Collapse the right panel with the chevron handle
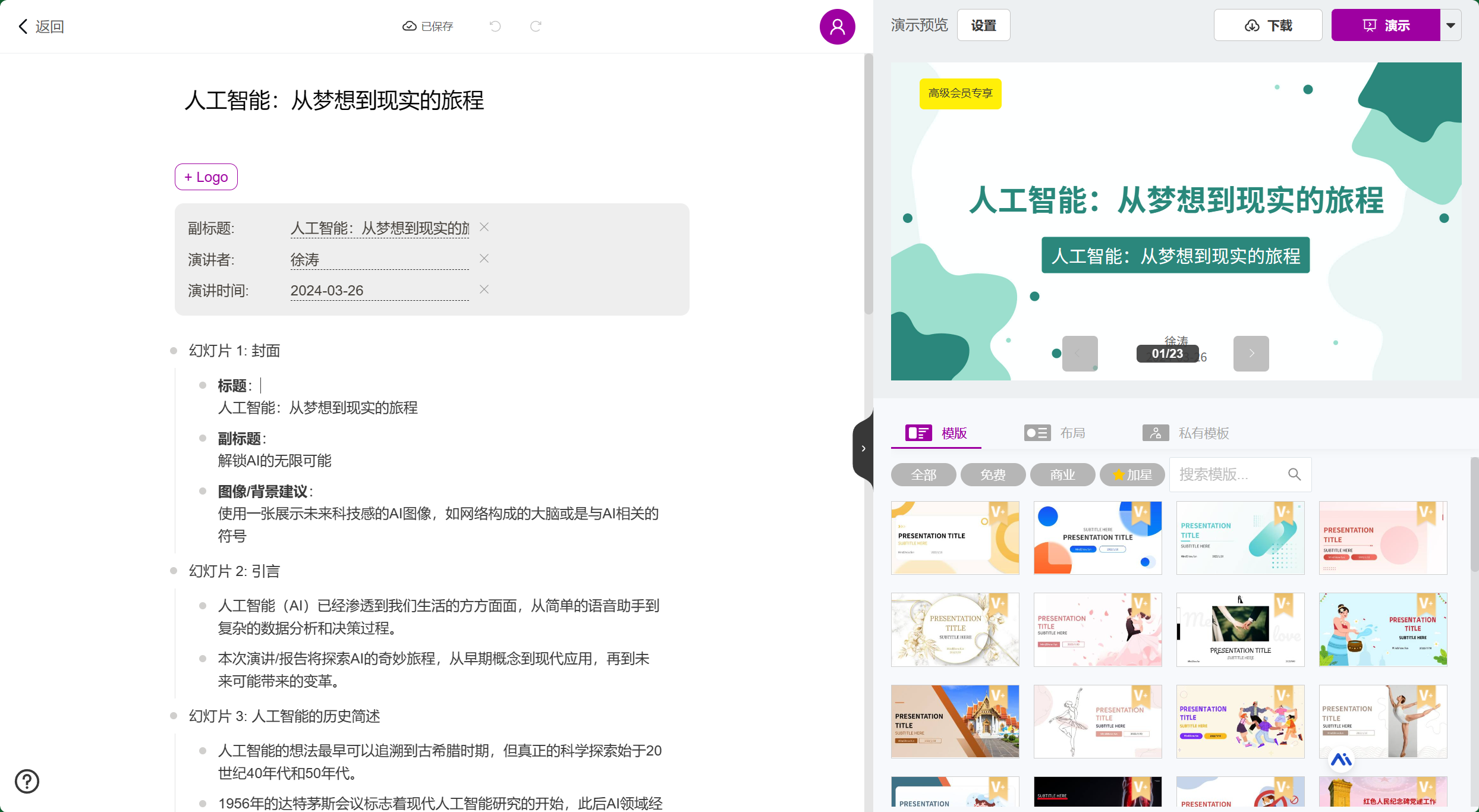1479x812 pixels. click(x=863, y=448)
